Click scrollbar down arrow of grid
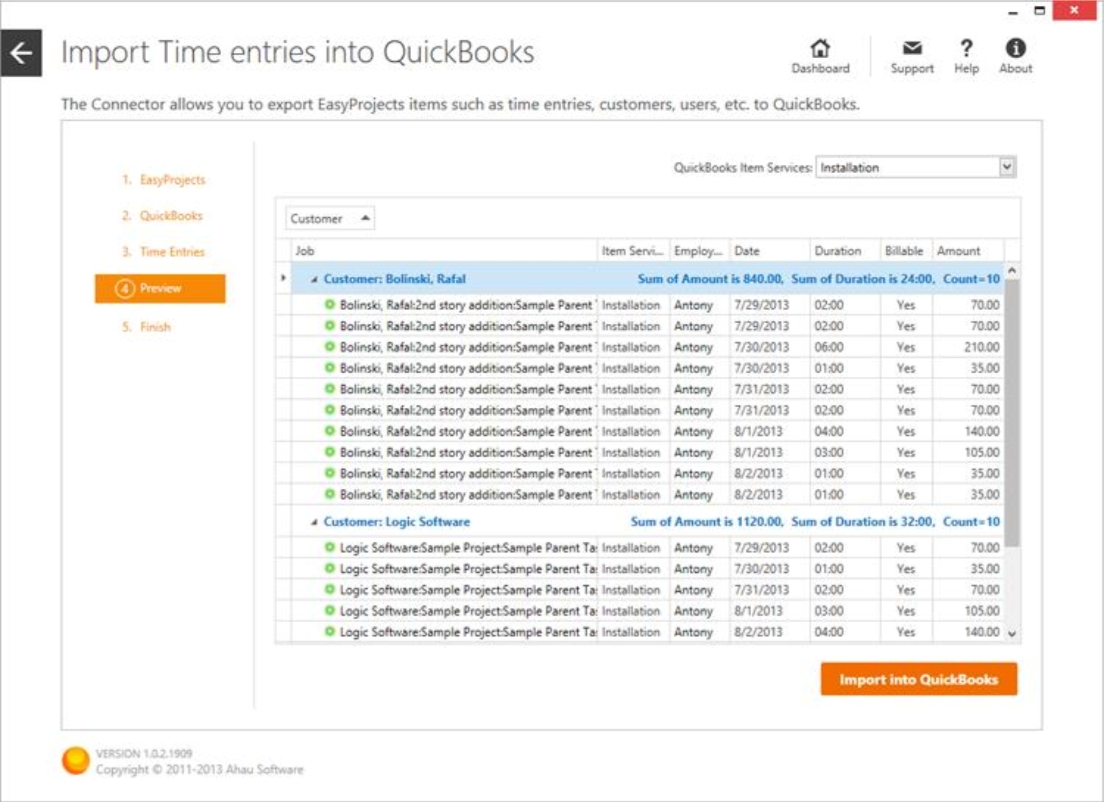The width and height of the screenshot is (1104, 802). tap(1012, 634)
